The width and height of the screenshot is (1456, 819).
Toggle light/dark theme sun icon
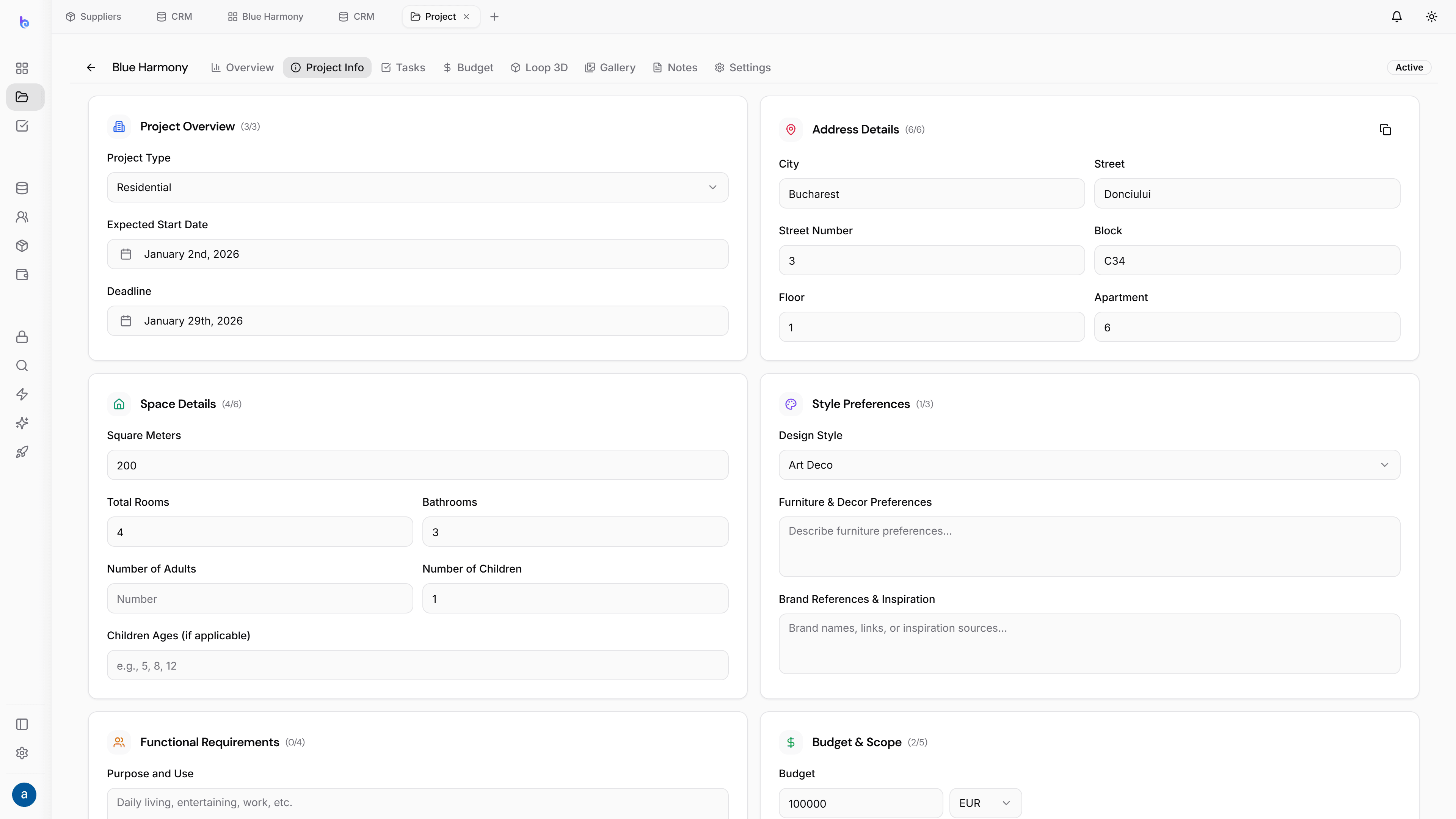pyautogui.click(x=1432, y=17)
